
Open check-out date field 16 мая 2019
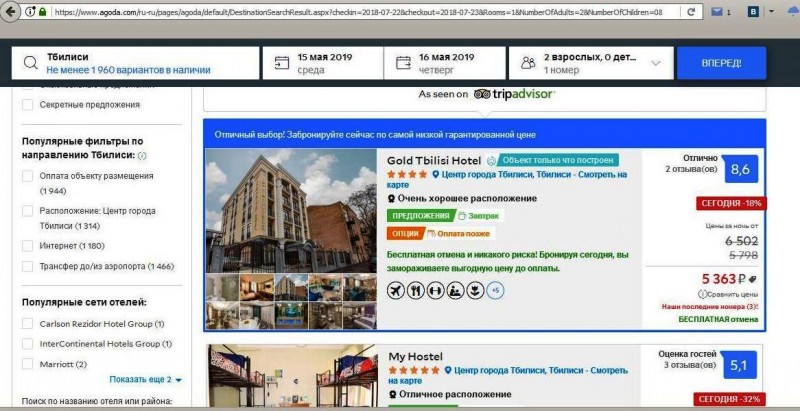pyautogui.click(x=444, y=63)
